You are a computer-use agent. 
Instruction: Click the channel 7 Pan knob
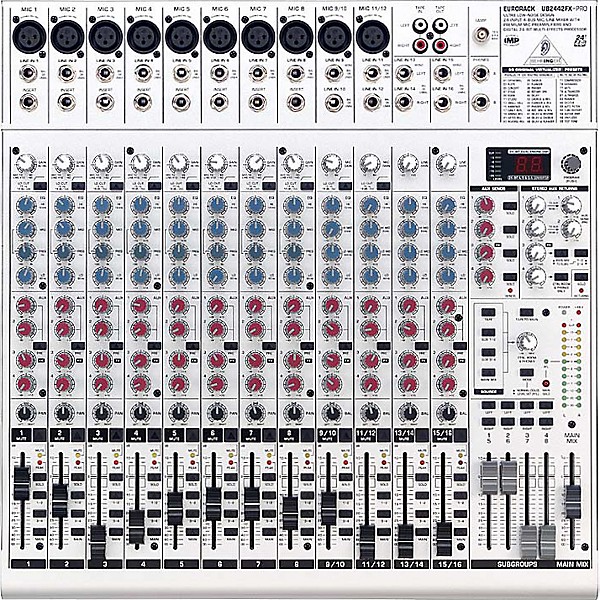click(255, 413)
